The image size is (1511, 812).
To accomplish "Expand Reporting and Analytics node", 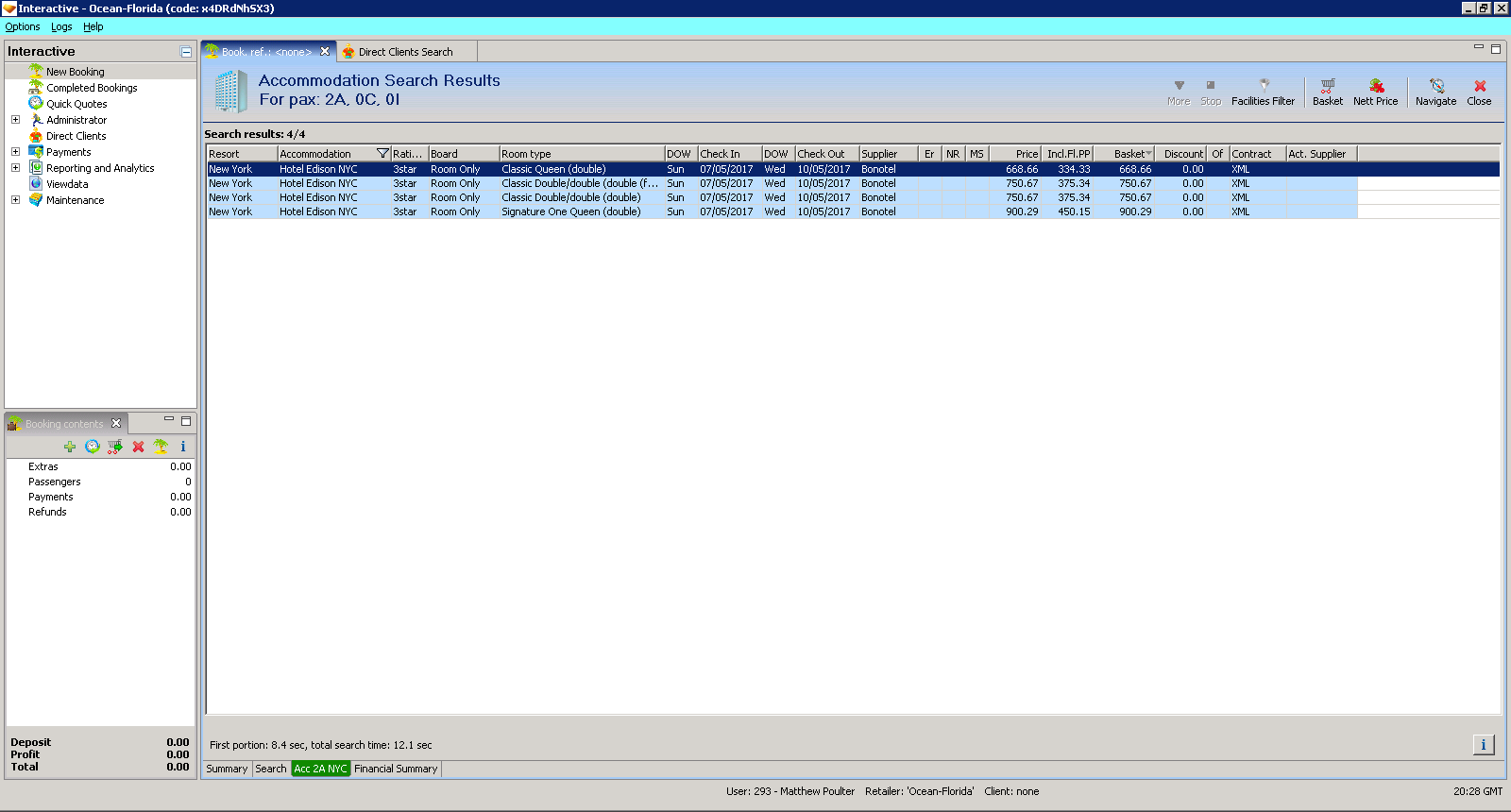I will click(x=15, y=168).
